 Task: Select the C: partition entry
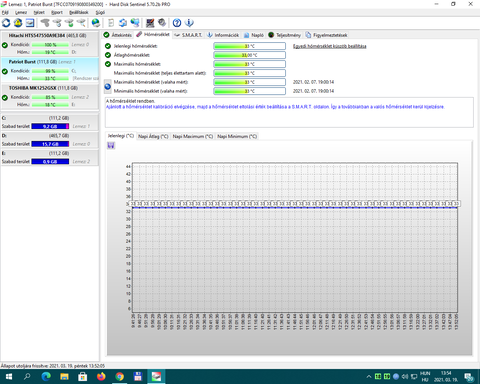[x=50, y=122]
